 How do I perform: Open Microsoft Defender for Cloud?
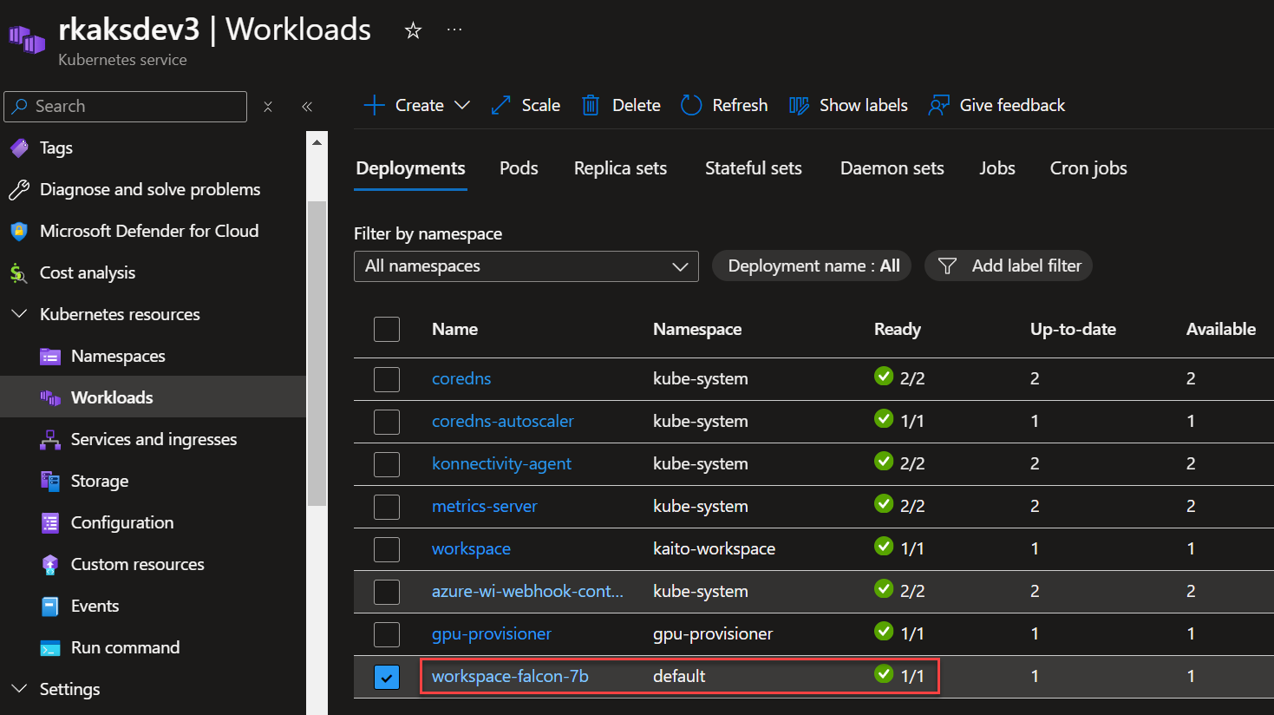(x=149, y=231)
